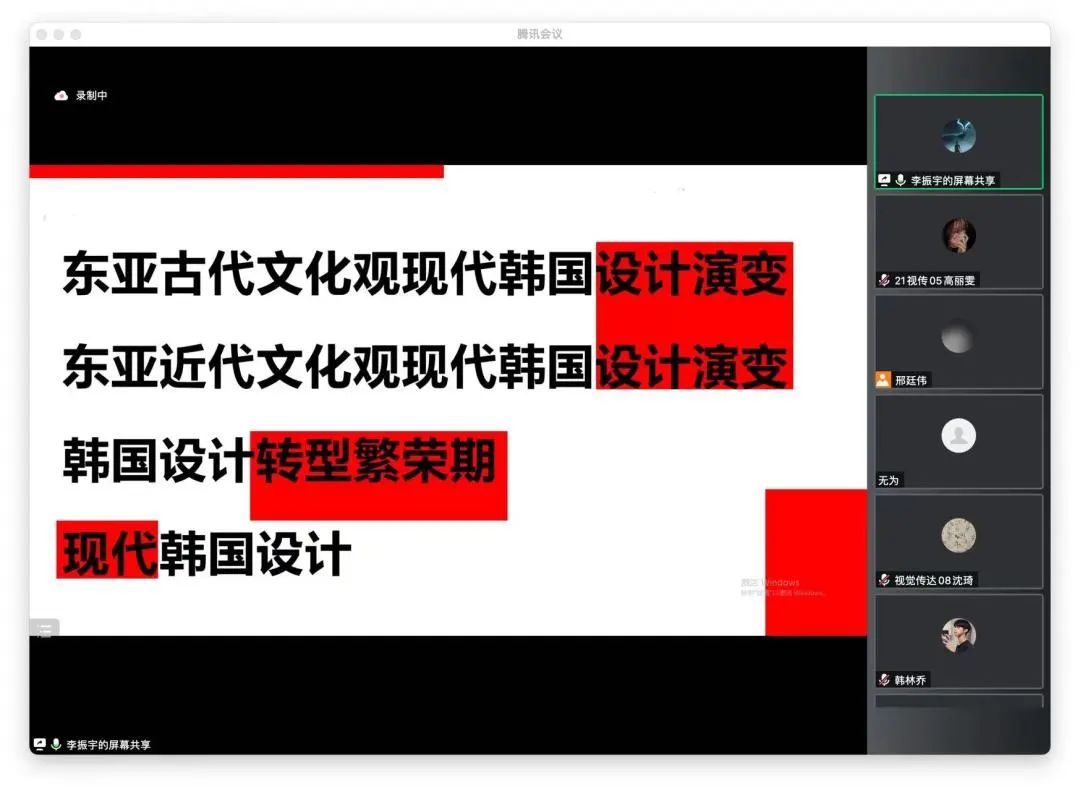The height and width of the screenshot is (791, 1080).
Task: Click the orange user icon next to 邢廷伟
Action: pyautogui.click(x=883, y=380)
